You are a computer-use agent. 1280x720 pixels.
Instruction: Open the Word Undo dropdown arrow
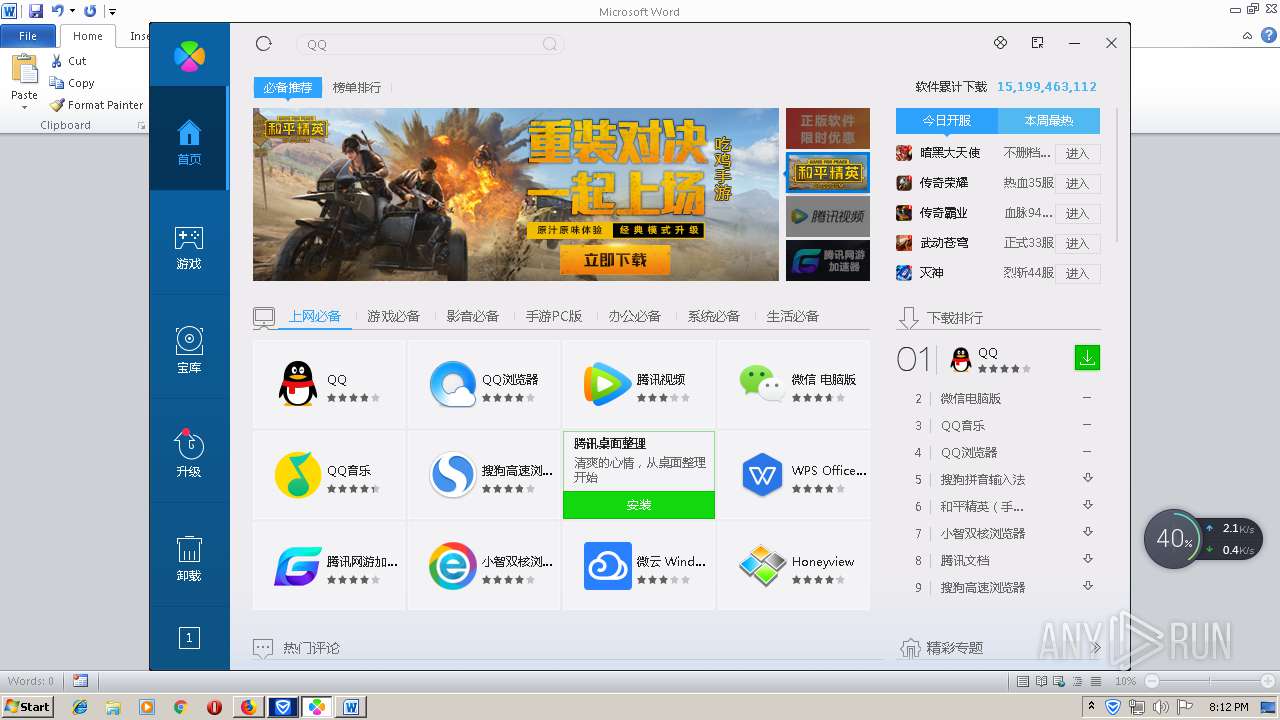click(72, 11)
